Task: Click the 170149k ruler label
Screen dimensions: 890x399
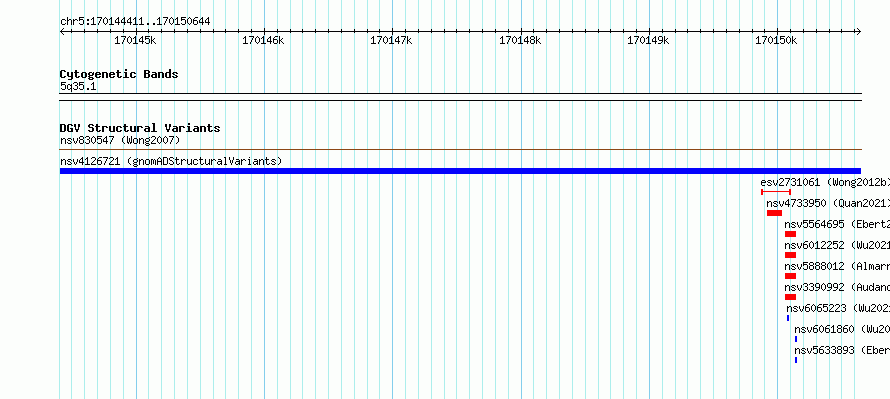Action: [x=648, y=40]
